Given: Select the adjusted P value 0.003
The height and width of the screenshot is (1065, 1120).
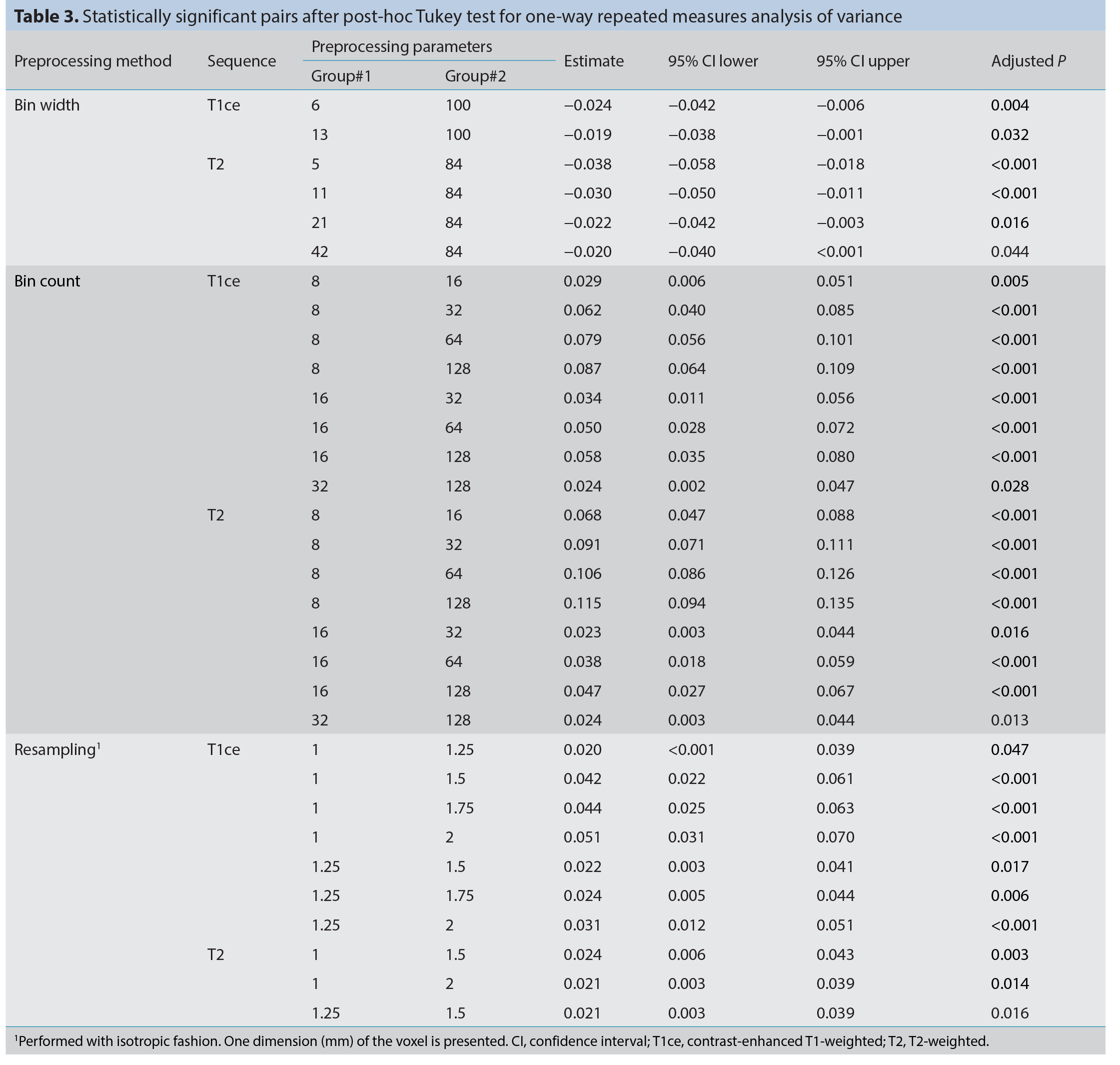Looking at the screenshot, I should click(x=1010, y=954).
